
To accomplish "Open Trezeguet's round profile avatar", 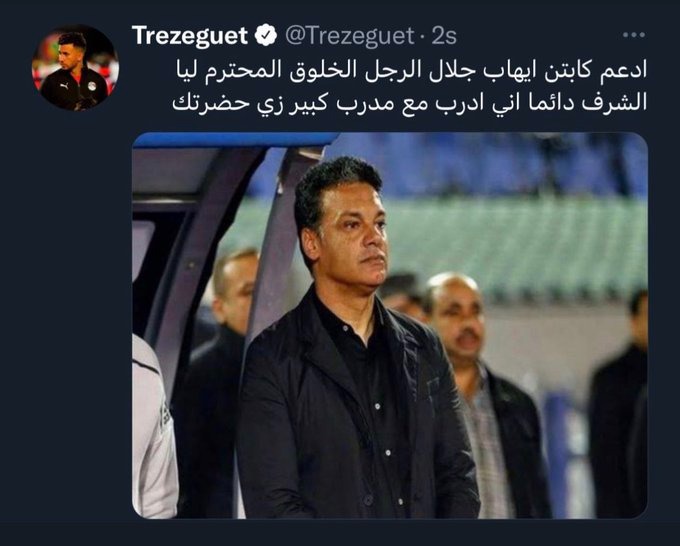I will click(75, 68).
